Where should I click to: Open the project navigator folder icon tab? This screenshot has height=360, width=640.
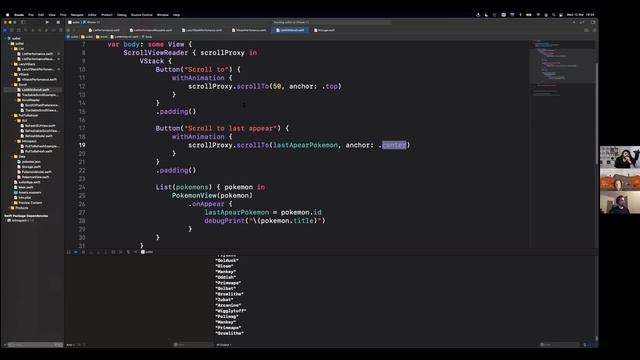tap(5, 30)
